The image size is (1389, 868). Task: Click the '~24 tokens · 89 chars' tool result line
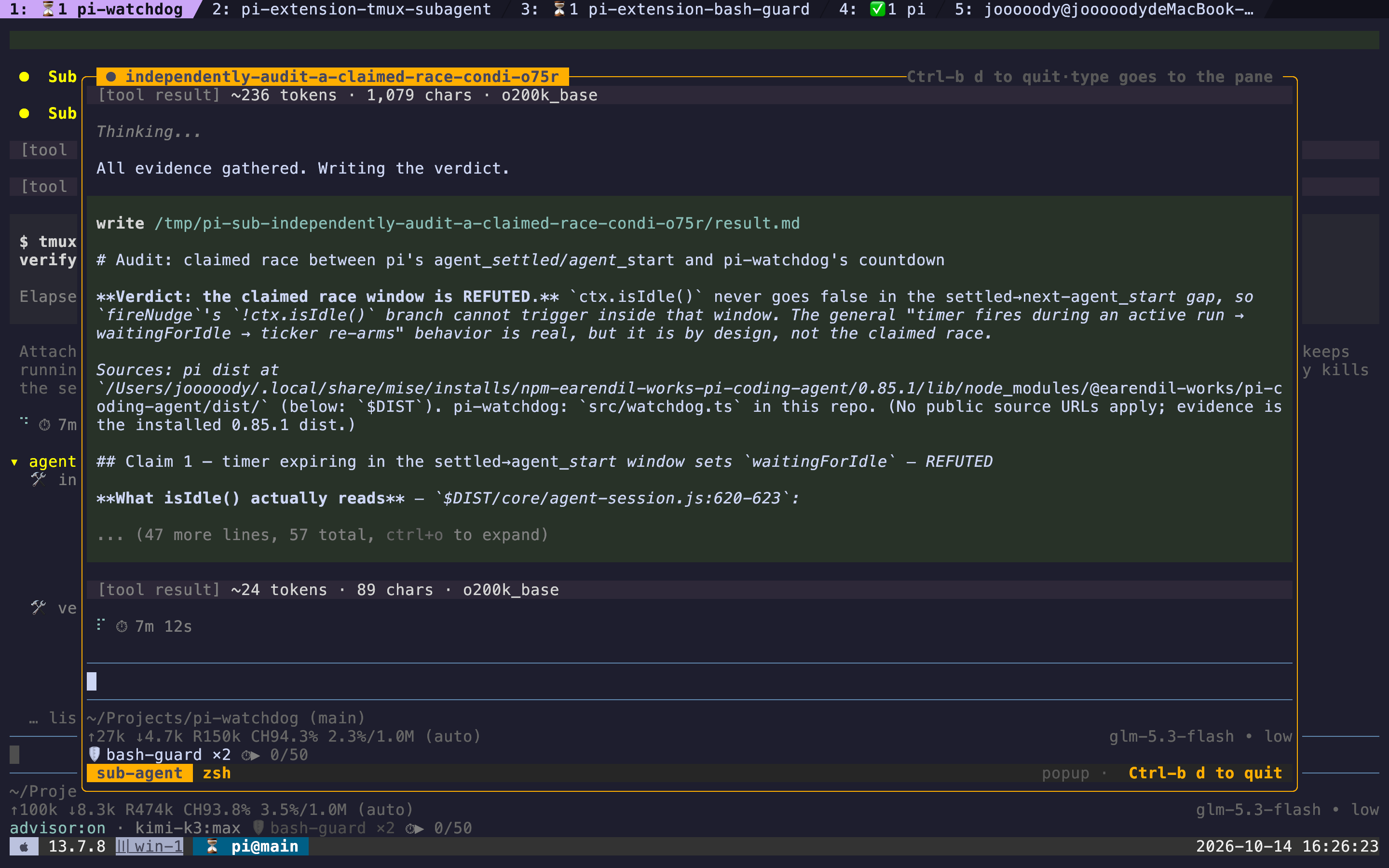689,590
